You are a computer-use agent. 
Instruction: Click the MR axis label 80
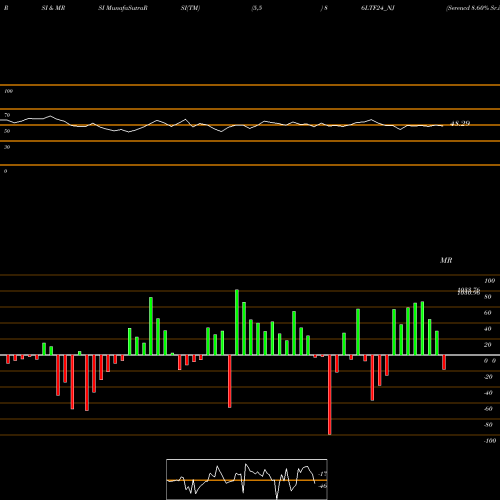(x=488, y=297)
